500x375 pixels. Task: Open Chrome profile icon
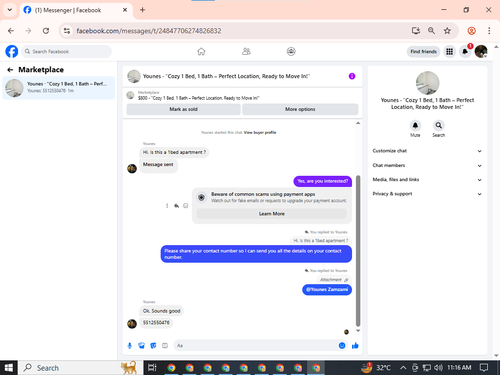[x=472, y=31]
